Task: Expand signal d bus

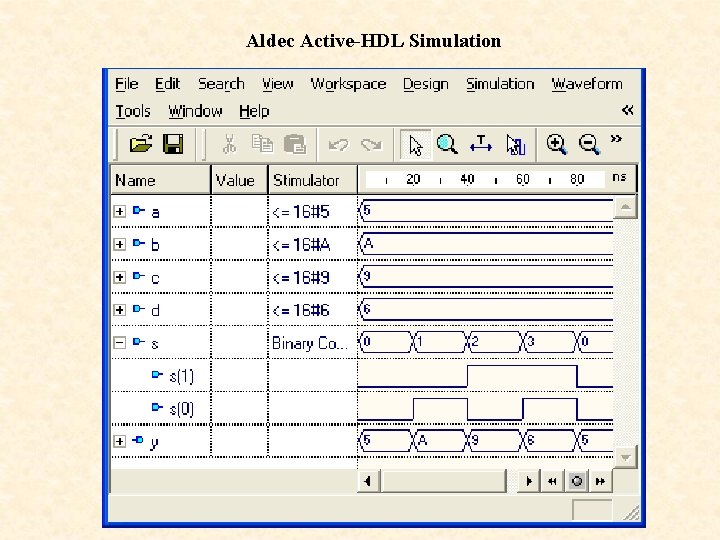Action: (x=119, y=309)
